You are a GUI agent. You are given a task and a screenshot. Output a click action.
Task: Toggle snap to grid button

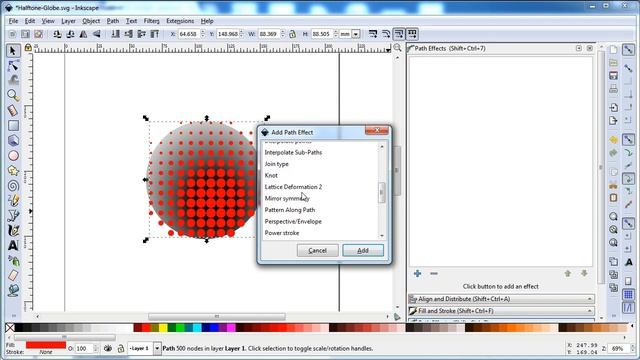pyautogui.click(x=628, y=294)
